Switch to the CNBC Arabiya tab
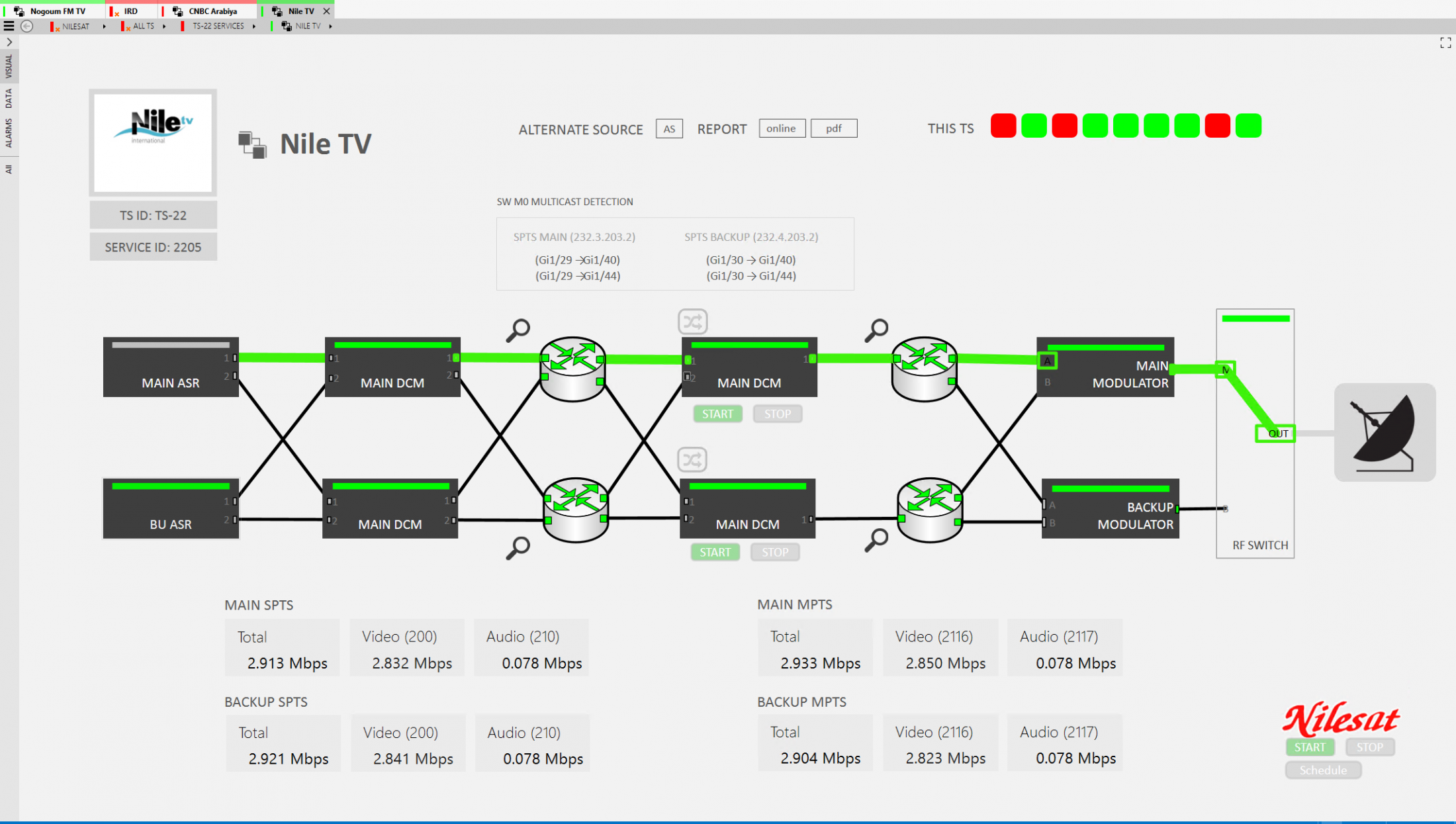The height and width of the screenshot is (824, 1456). coord(208,11)
